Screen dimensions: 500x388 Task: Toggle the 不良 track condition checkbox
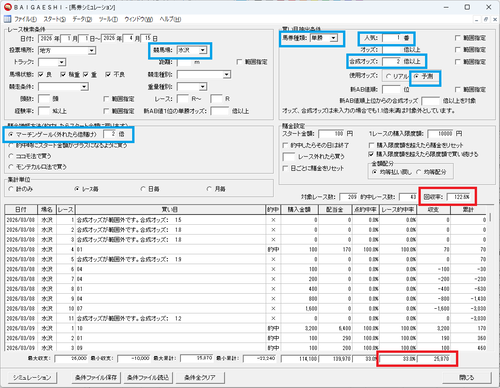pyautogui.click(x=108, y=75)
